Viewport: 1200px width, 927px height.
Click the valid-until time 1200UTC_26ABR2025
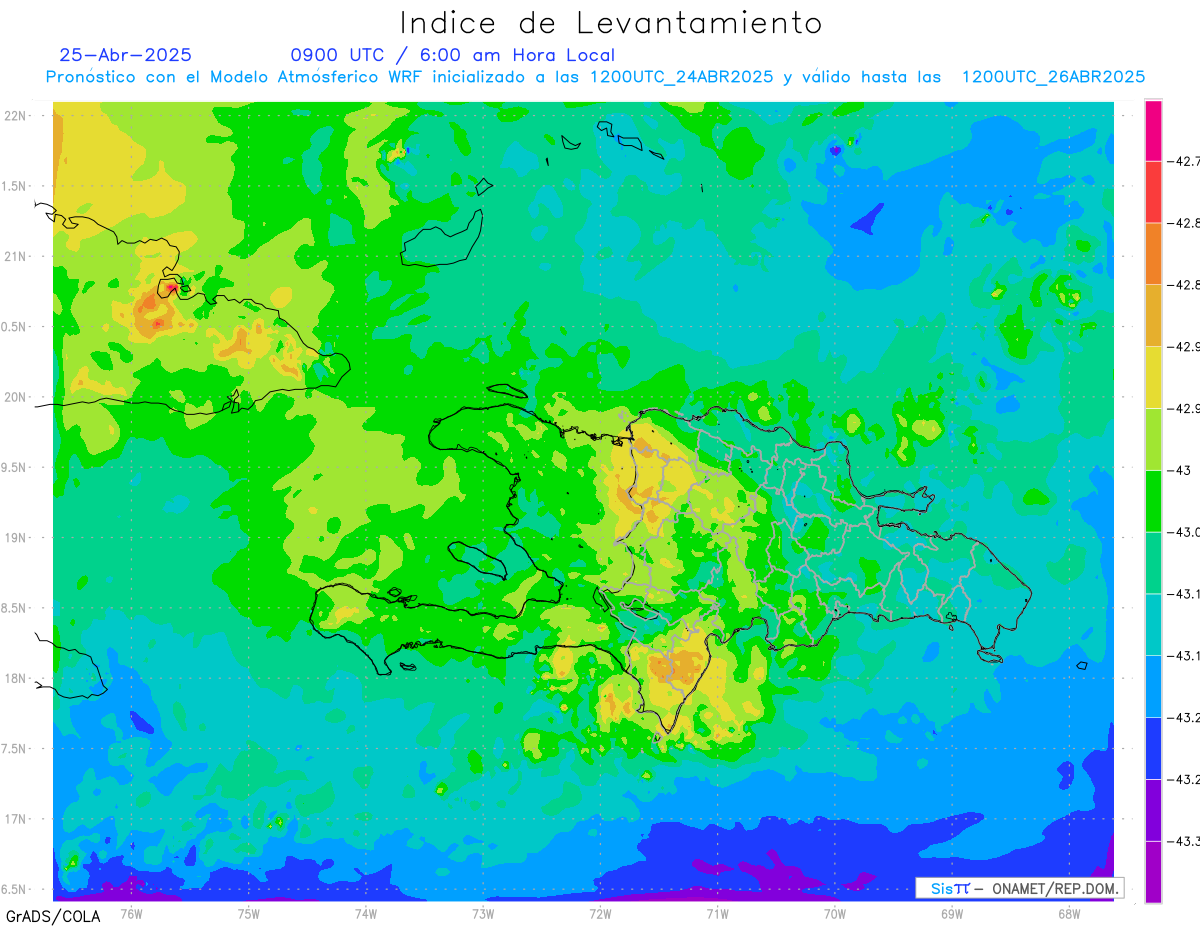click(1053, 77)
